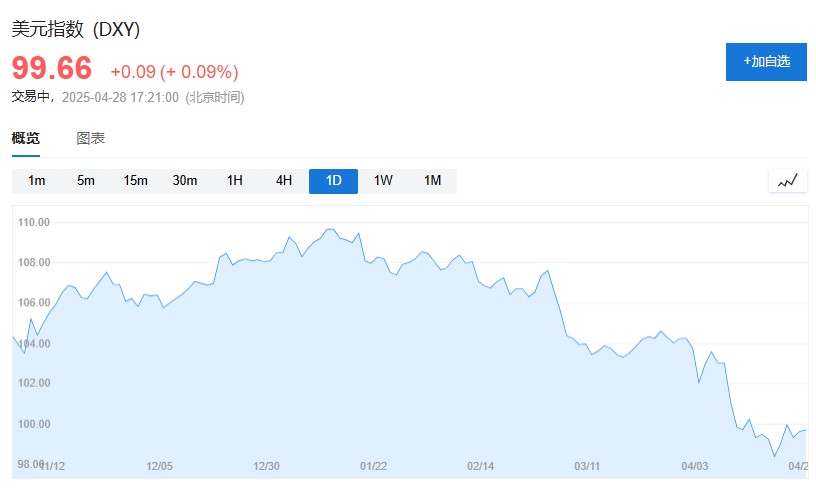Open the 图表 tab

click(91, 139)
